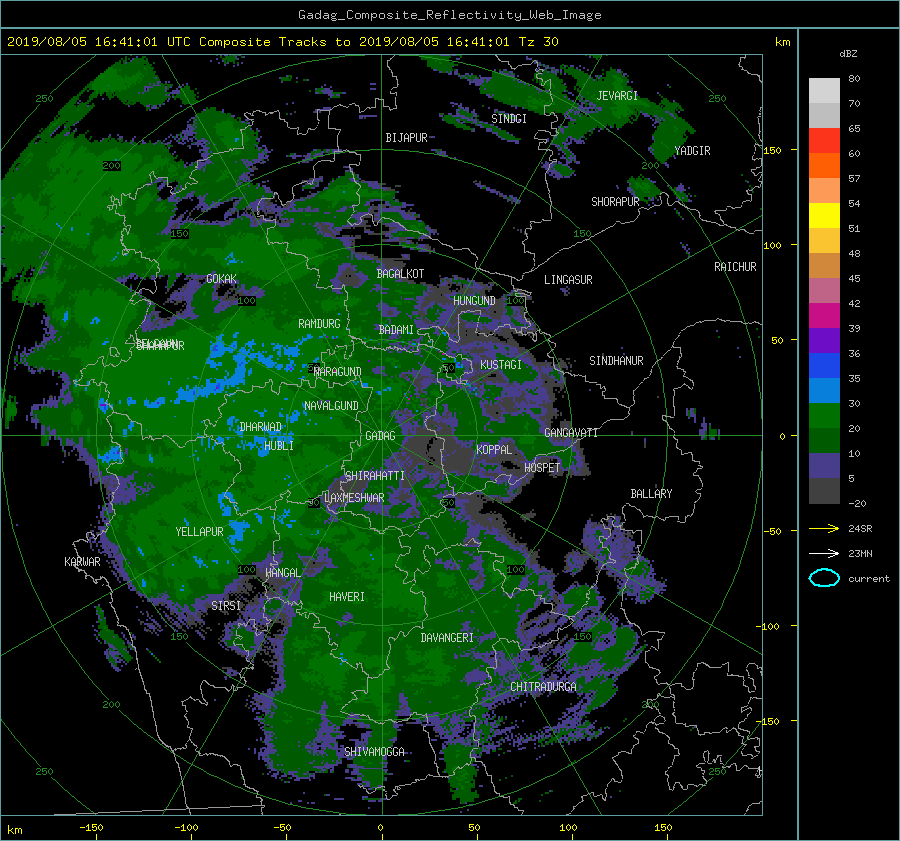Click the magenta 39 dBZ legend swatch
This screenshot has width=900, height=841.
824,316
